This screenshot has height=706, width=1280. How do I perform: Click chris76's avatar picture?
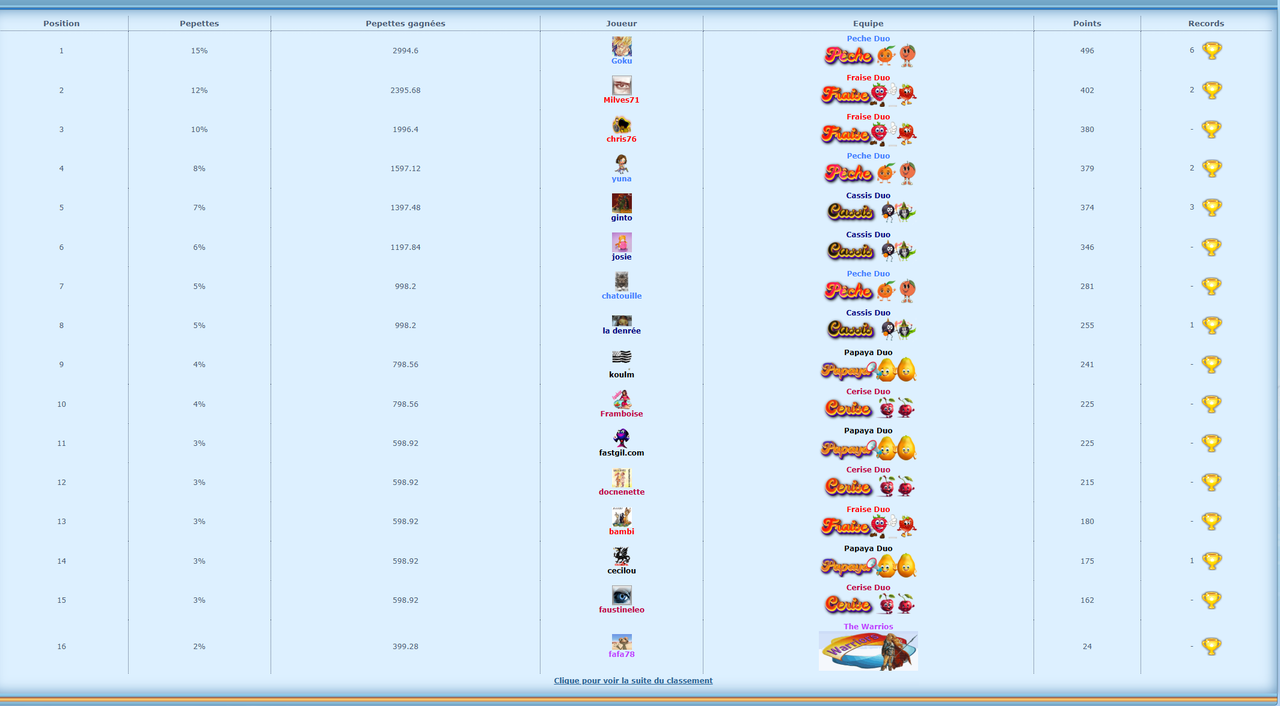point(621,125)
